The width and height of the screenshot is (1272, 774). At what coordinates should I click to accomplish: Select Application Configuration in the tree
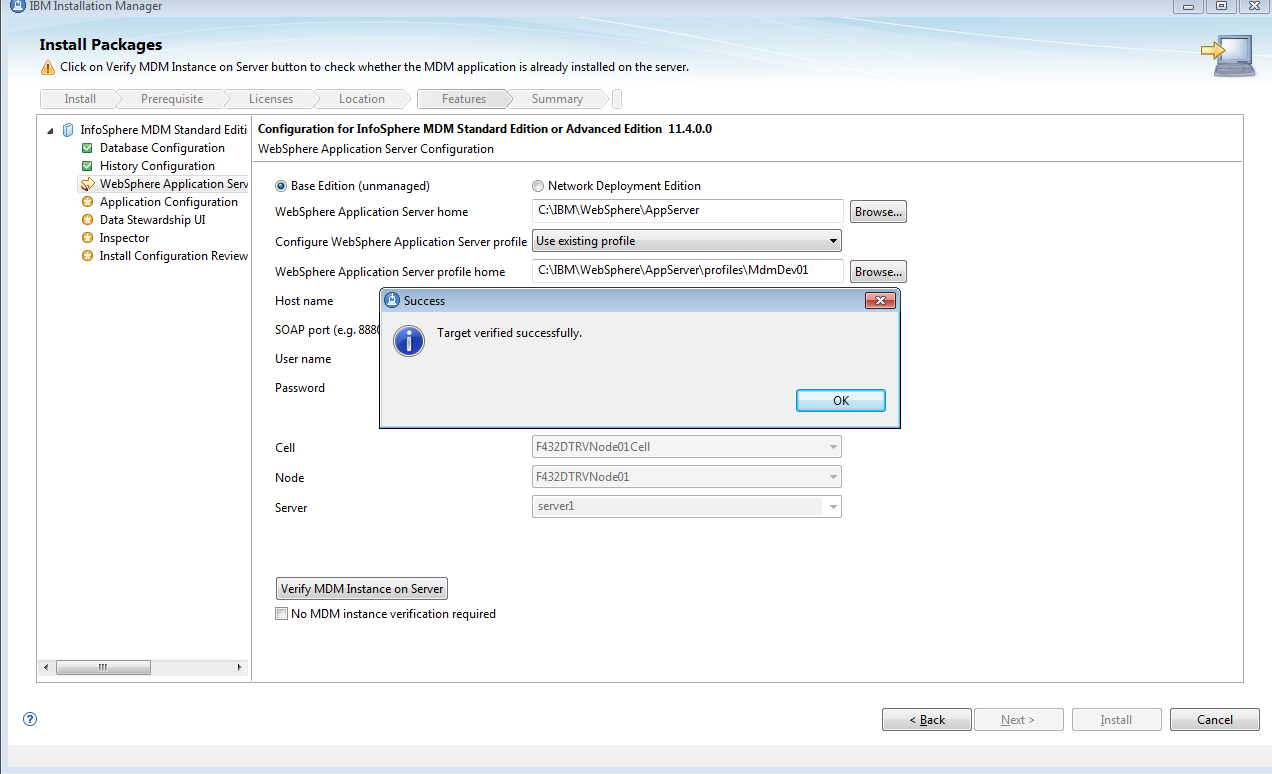(169, 202)
